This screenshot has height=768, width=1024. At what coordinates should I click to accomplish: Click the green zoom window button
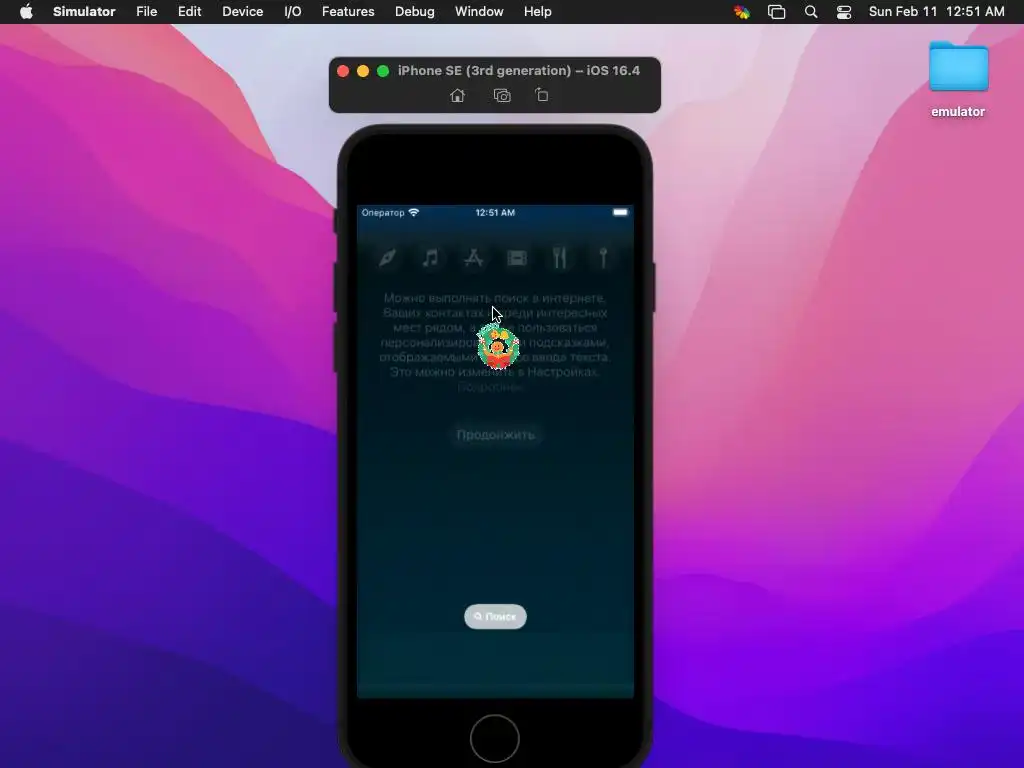coord(383,71)
